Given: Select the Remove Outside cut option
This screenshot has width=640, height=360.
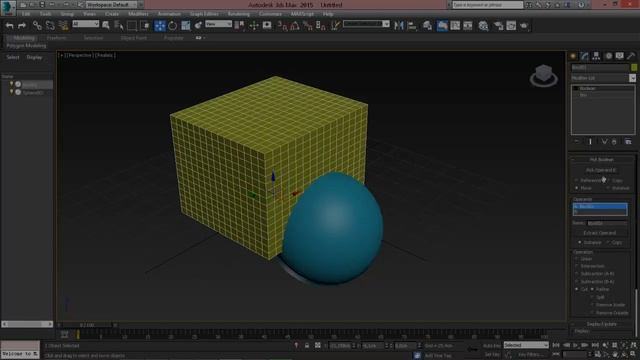Looking at the screenshot, I should click(592, 313).
